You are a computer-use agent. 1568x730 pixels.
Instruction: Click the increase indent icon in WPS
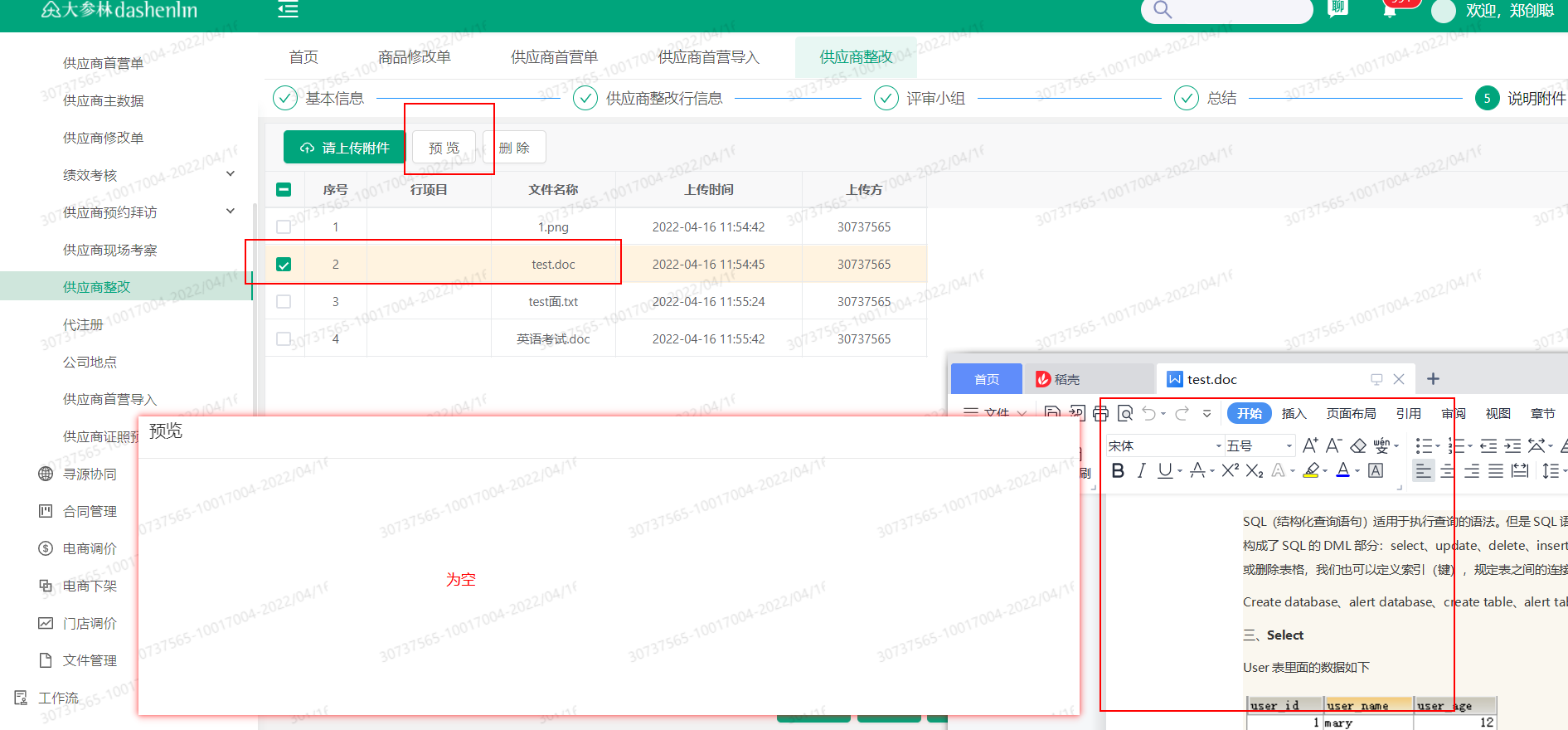pos(1512,445)
